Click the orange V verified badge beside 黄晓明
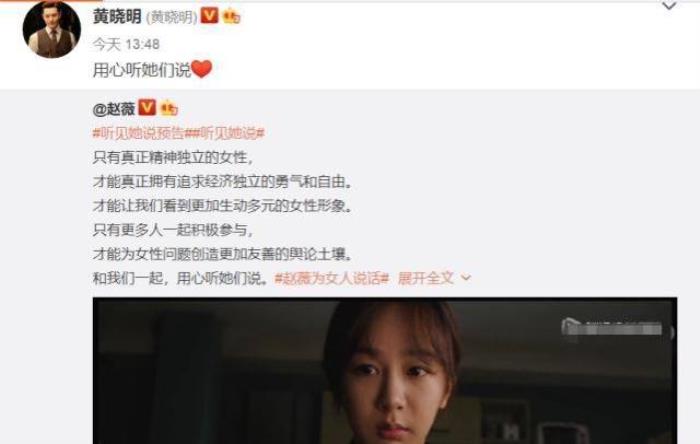 [209, 16]
